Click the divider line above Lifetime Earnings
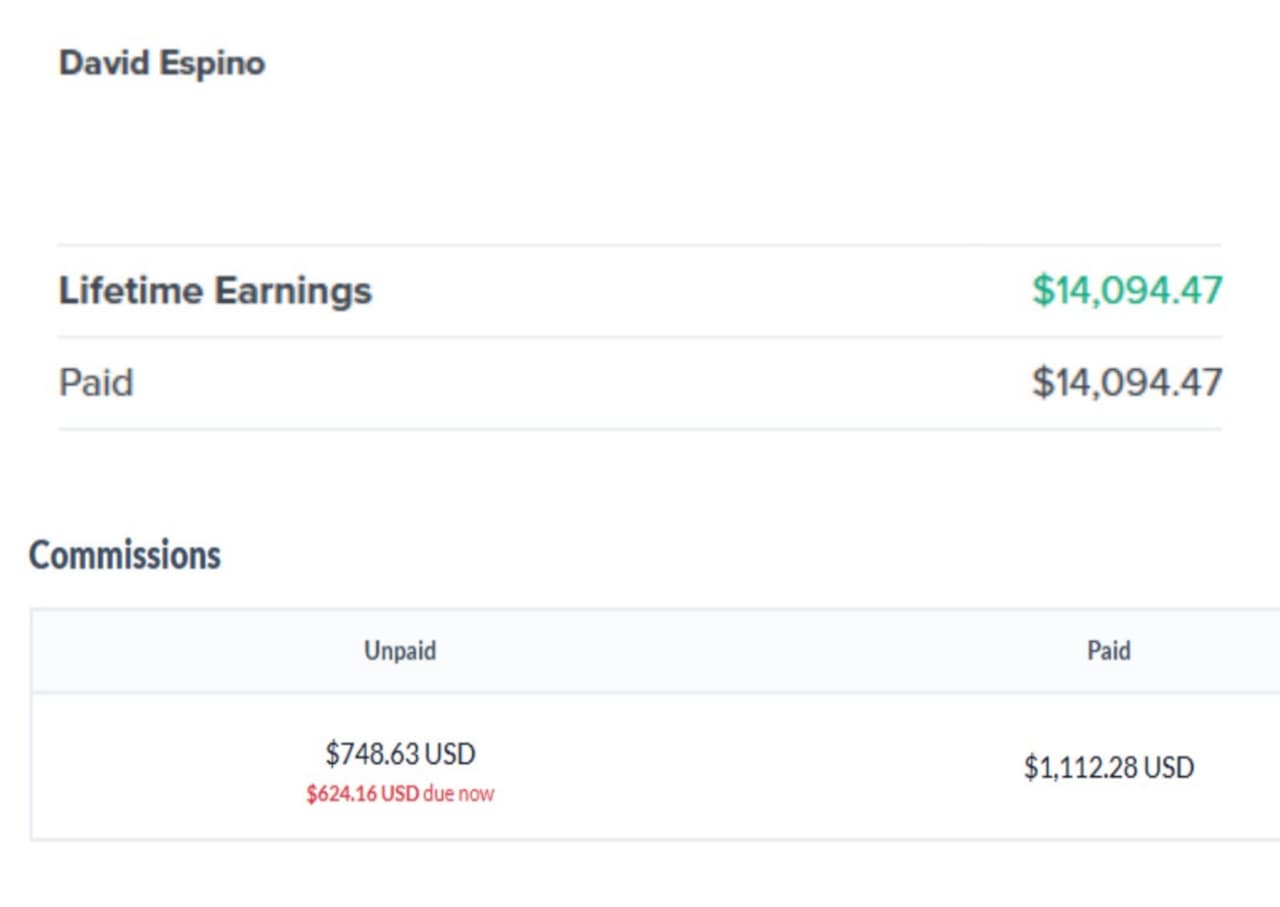The image size is (1280, 907). pyautogui.click(x=640, y=245)
